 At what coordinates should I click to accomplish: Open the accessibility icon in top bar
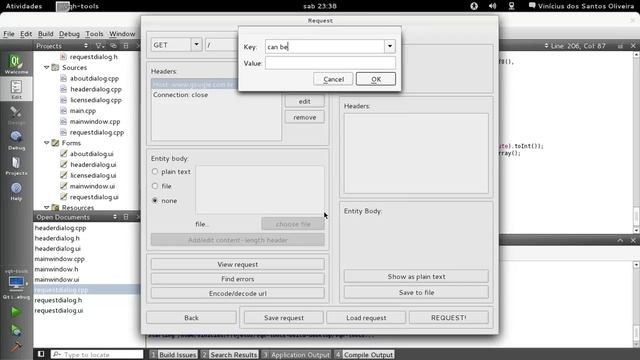[x=474, y=6]
